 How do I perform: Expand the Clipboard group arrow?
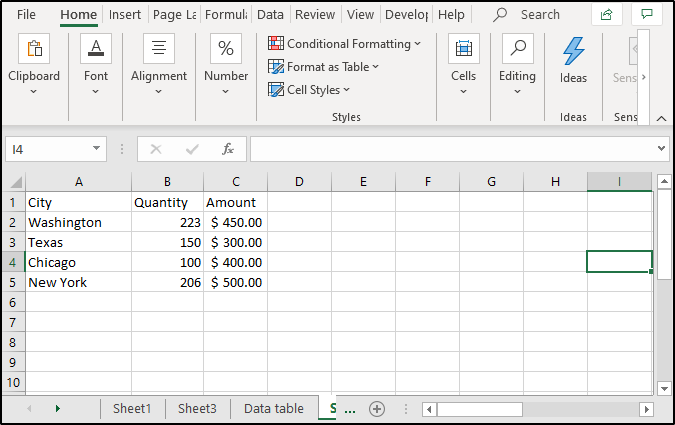coord(34,91)
